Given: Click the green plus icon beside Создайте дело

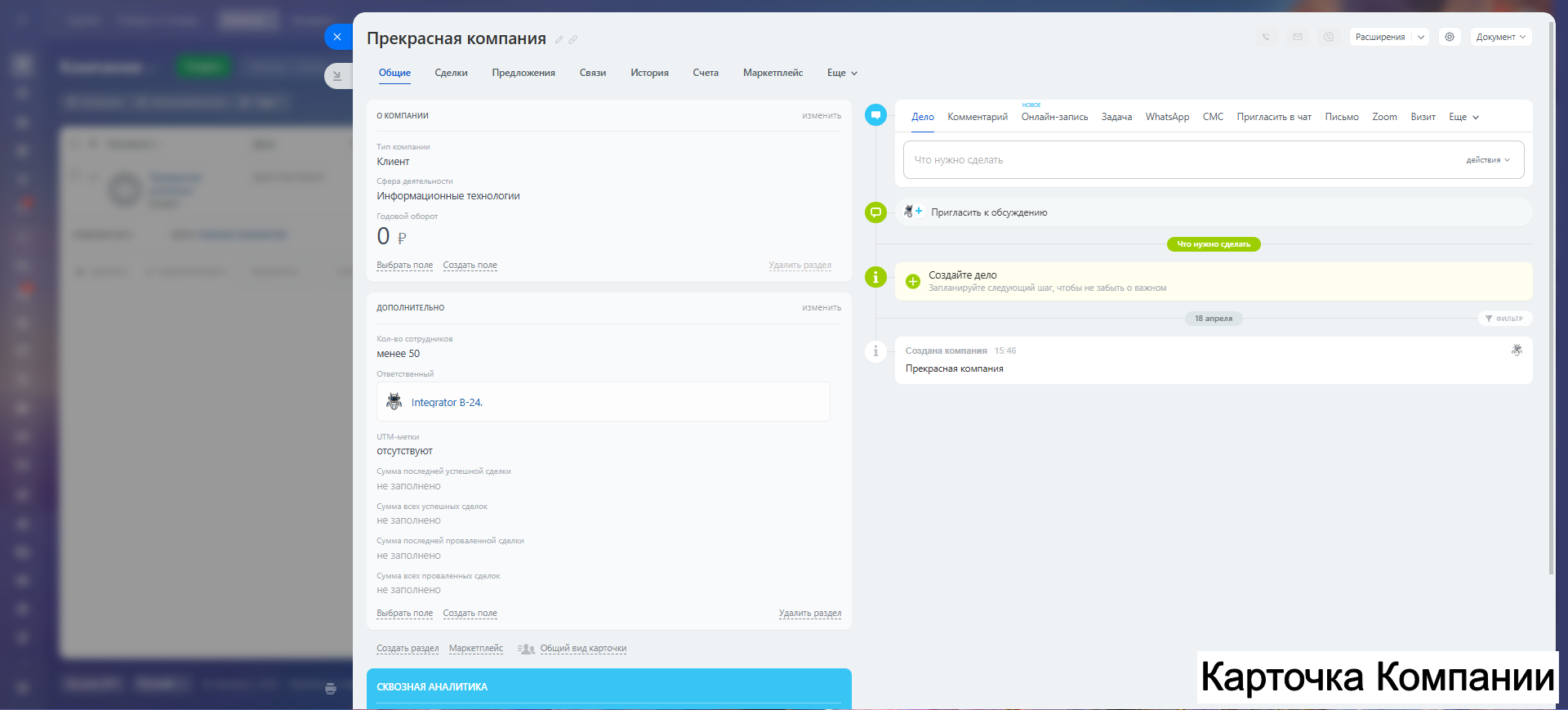Looking at the screenshot, I should click(913, 282).
